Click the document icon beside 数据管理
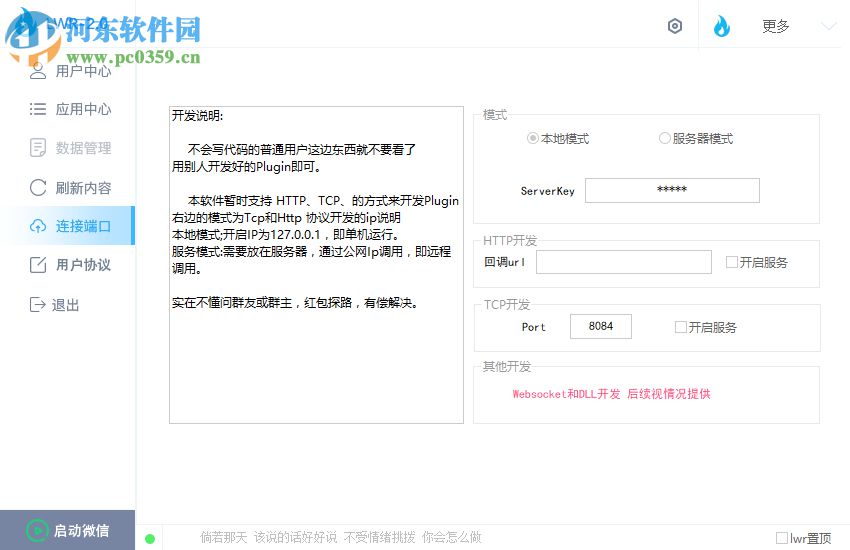Viewport: 850px width, 550px height. (38, 147)
